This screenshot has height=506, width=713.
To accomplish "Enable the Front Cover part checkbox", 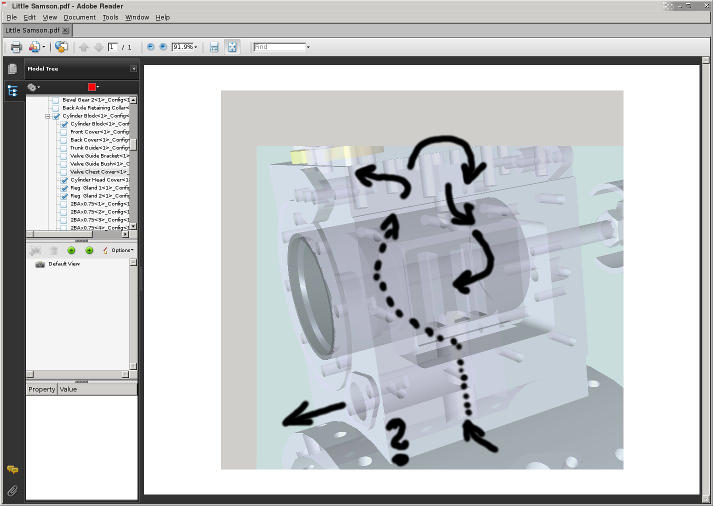I will point(66,132).
